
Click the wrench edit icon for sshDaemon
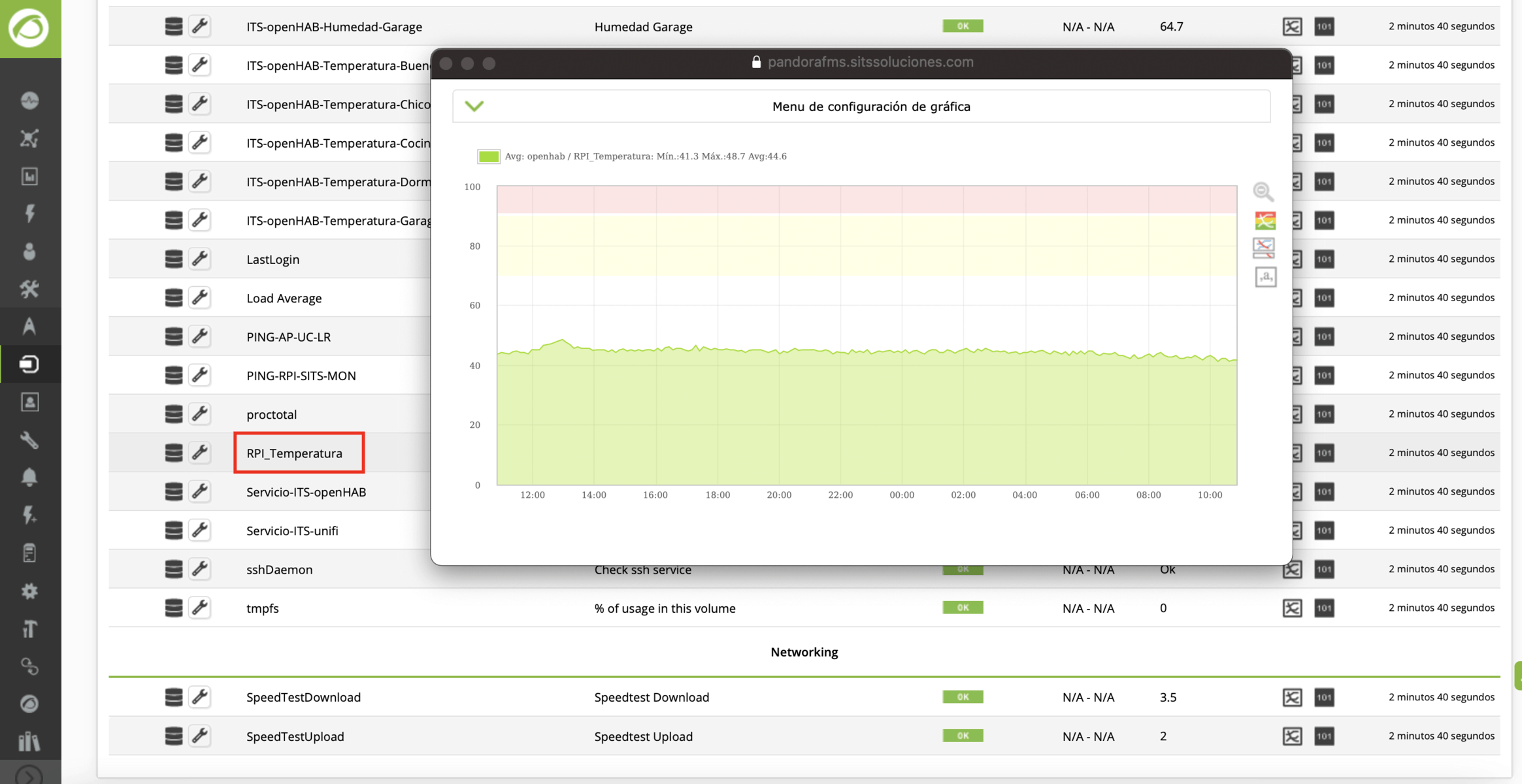point(200,569)
